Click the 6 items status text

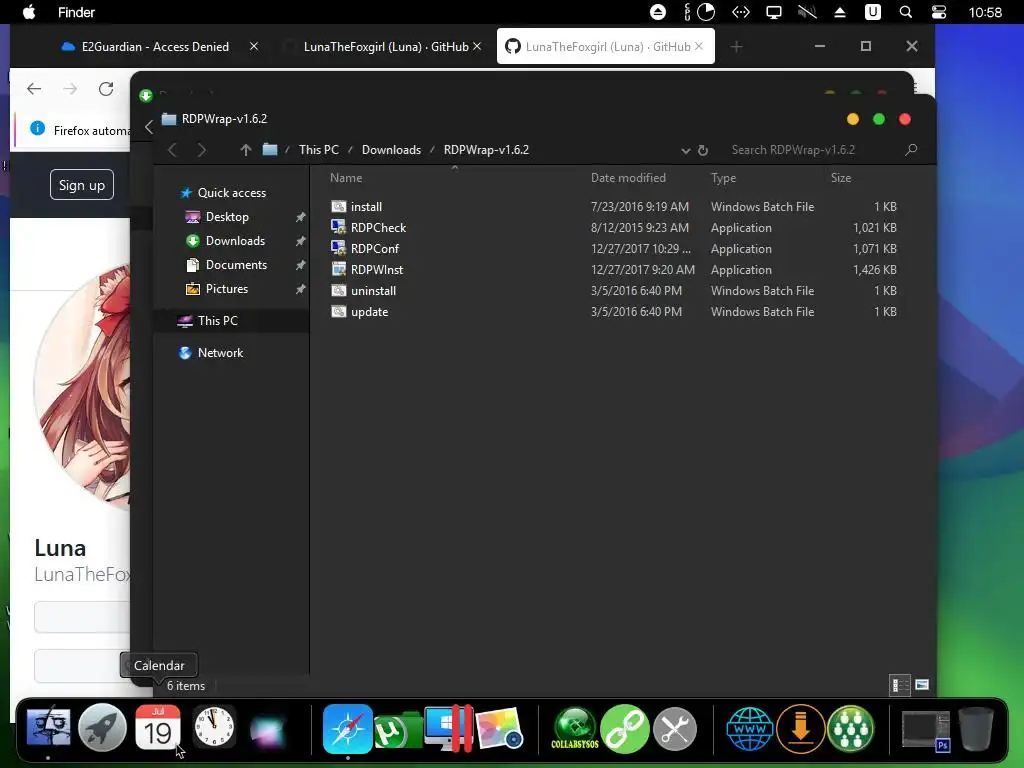[x=185, y=686]
